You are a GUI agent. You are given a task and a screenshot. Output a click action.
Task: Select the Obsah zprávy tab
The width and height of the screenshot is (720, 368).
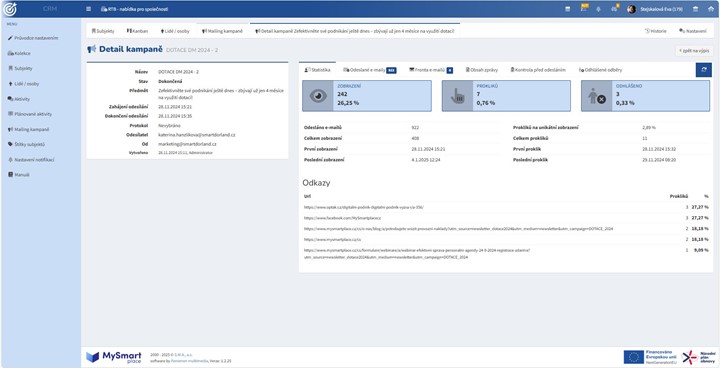[482, 70]
